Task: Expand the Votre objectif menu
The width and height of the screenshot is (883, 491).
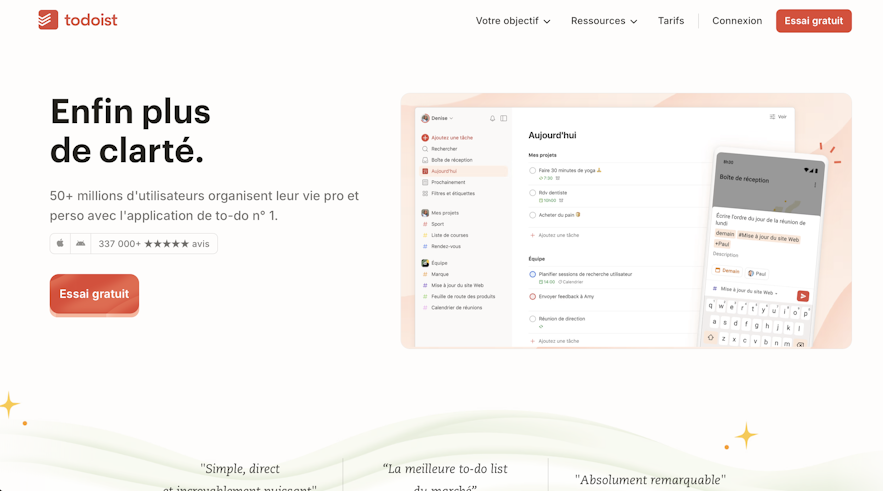Action: pos(513,21)
